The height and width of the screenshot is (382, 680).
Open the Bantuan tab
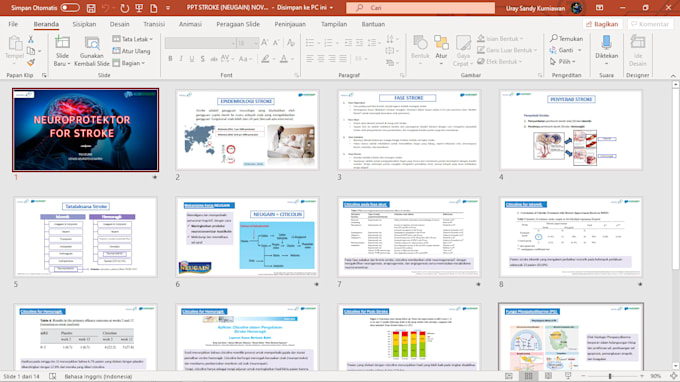pyautogui.click(x=373, y=24)
